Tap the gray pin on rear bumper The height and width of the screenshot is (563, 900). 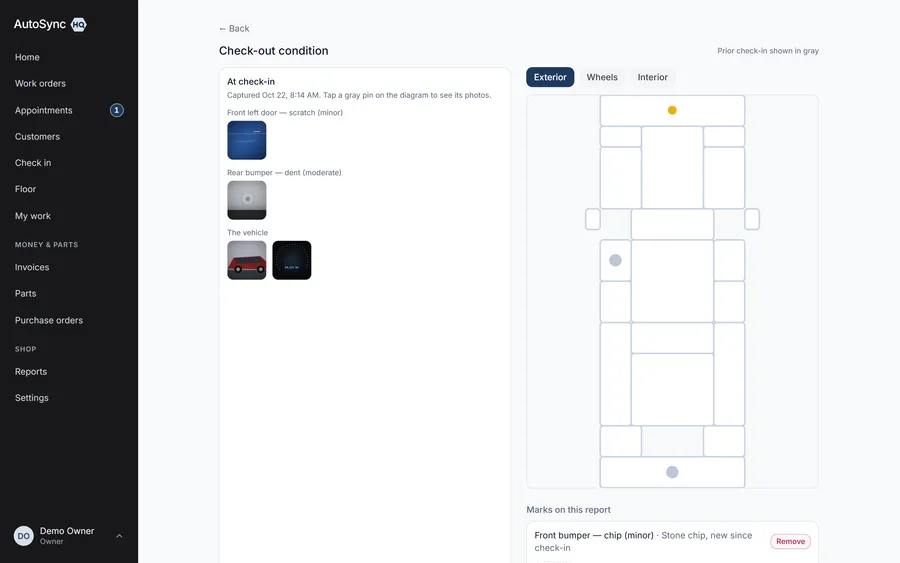[x=672, y=472]
